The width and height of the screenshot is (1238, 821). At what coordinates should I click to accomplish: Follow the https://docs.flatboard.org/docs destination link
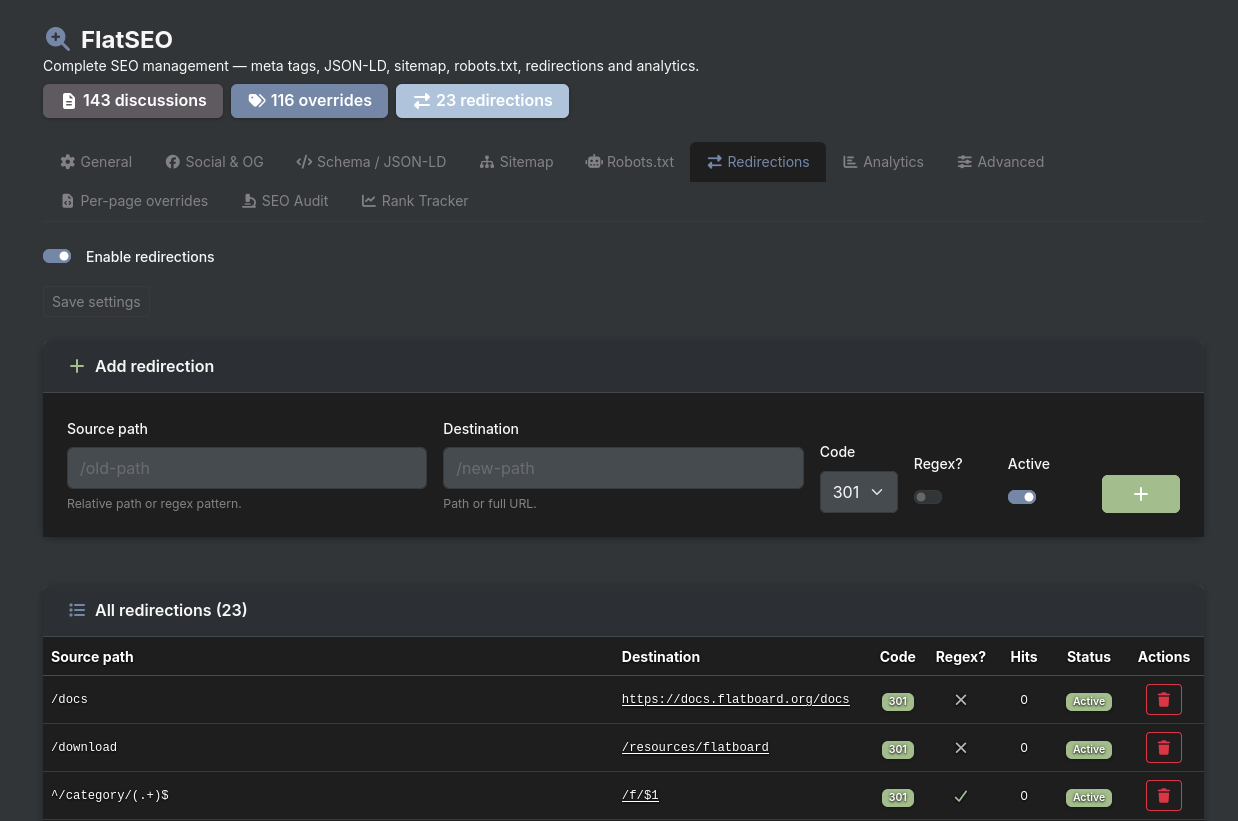point(735,700)
